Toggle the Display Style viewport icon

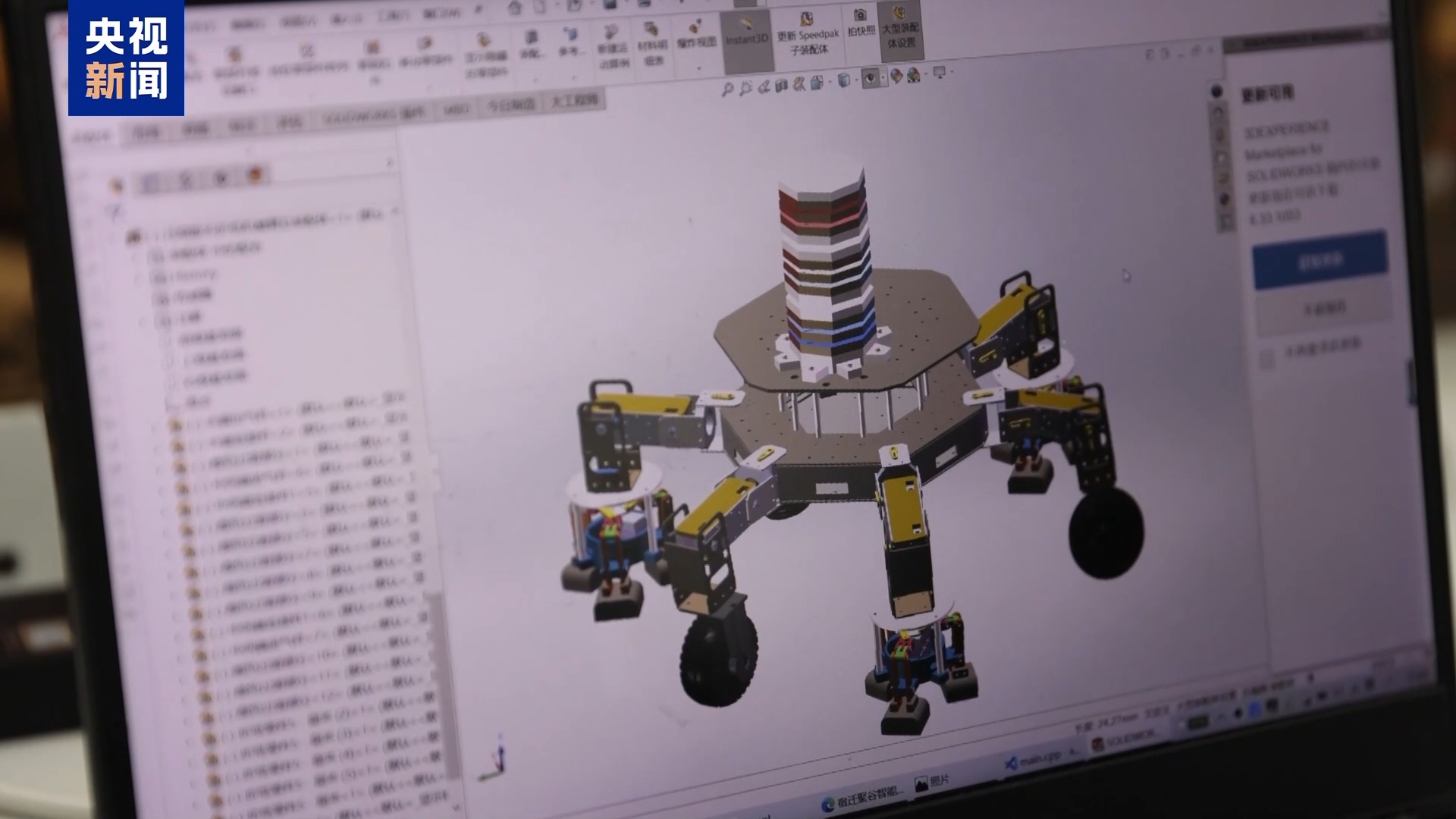point(843,80)
